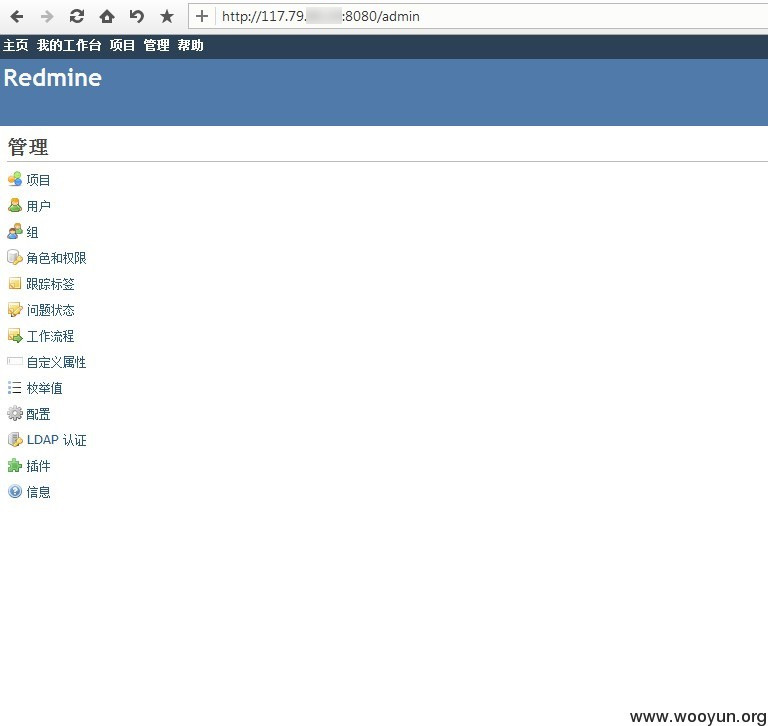
Task: Click the 管理 page heading
Action: (28, 147)
